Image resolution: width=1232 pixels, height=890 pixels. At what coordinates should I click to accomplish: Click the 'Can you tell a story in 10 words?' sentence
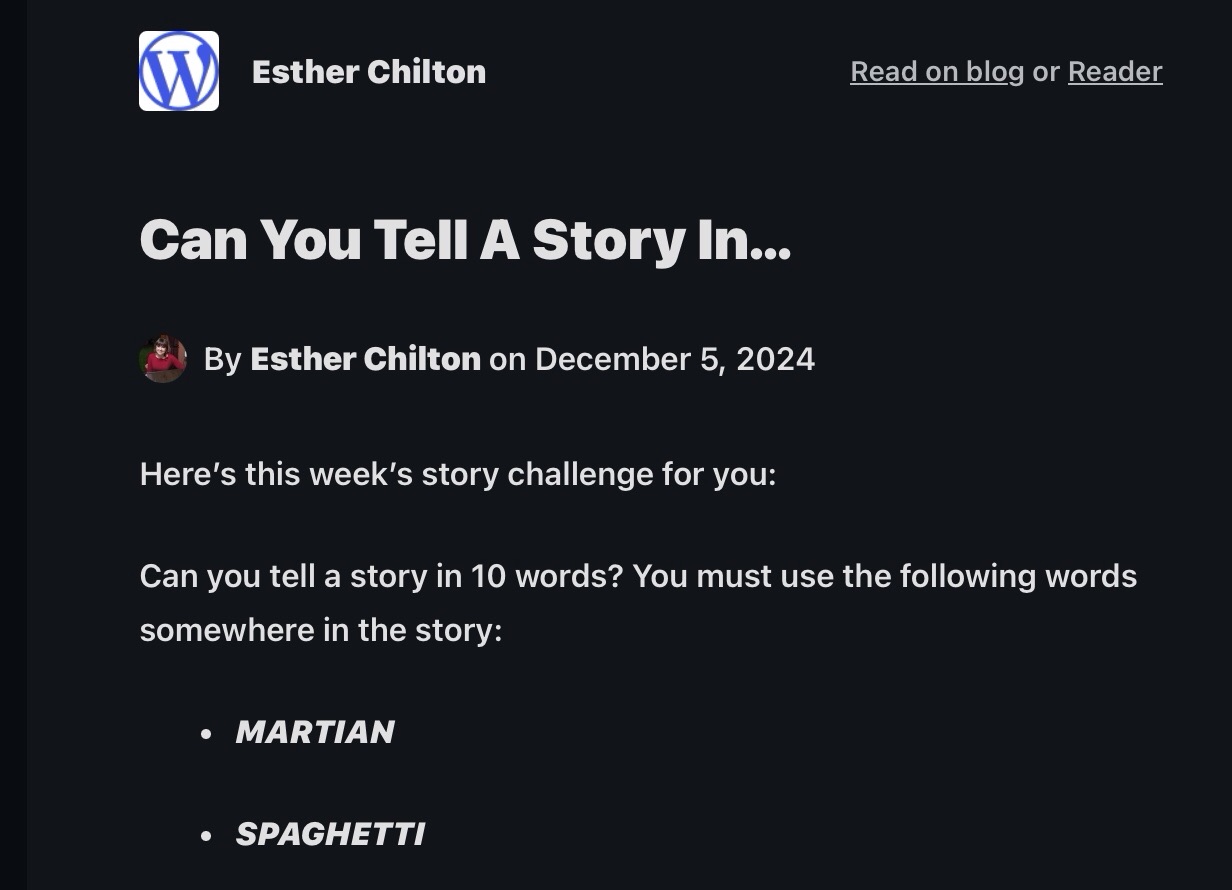(x=382, y=576)
